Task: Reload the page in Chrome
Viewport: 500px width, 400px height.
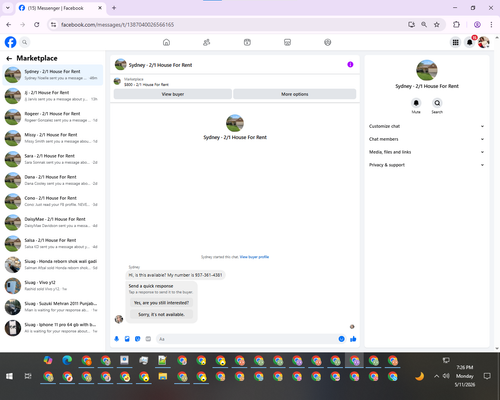Action: [x=37, y=24]
